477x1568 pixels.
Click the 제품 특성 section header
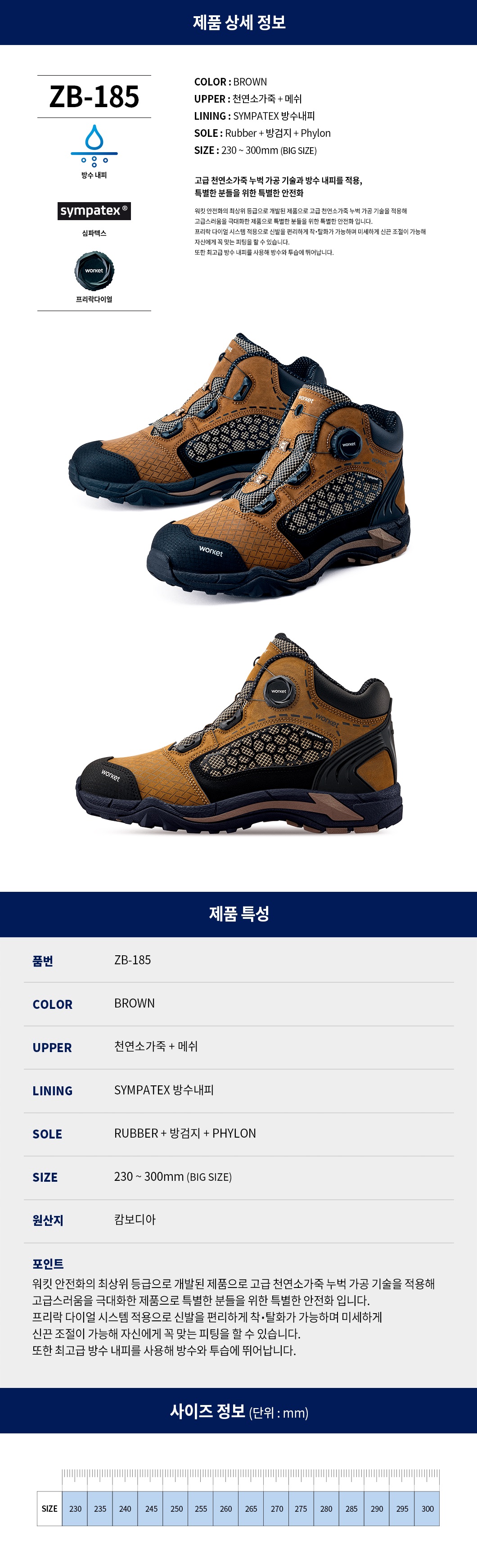point(238,913)
